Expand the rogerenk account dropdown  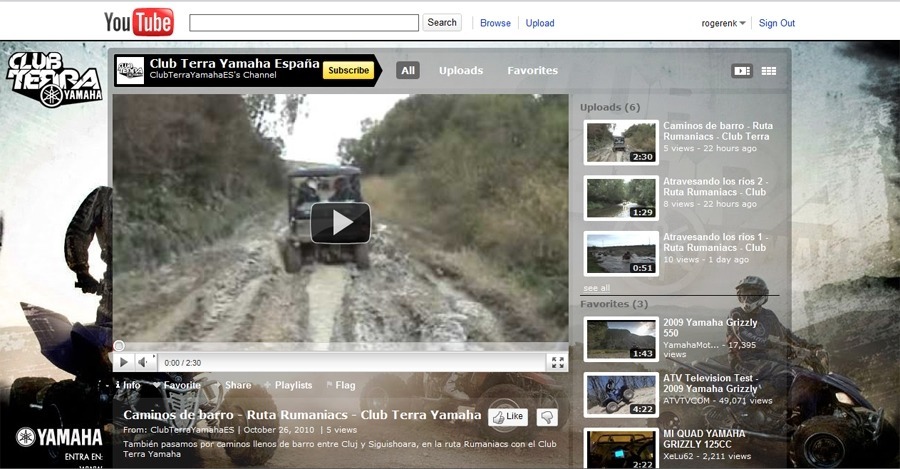point(723,23)
